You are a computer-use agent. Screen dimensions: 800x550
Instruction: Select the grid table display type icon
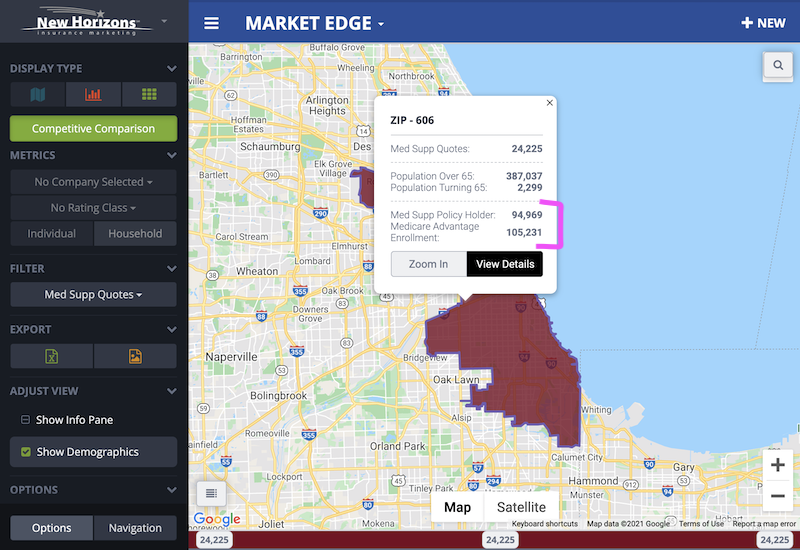click(149, 94)
